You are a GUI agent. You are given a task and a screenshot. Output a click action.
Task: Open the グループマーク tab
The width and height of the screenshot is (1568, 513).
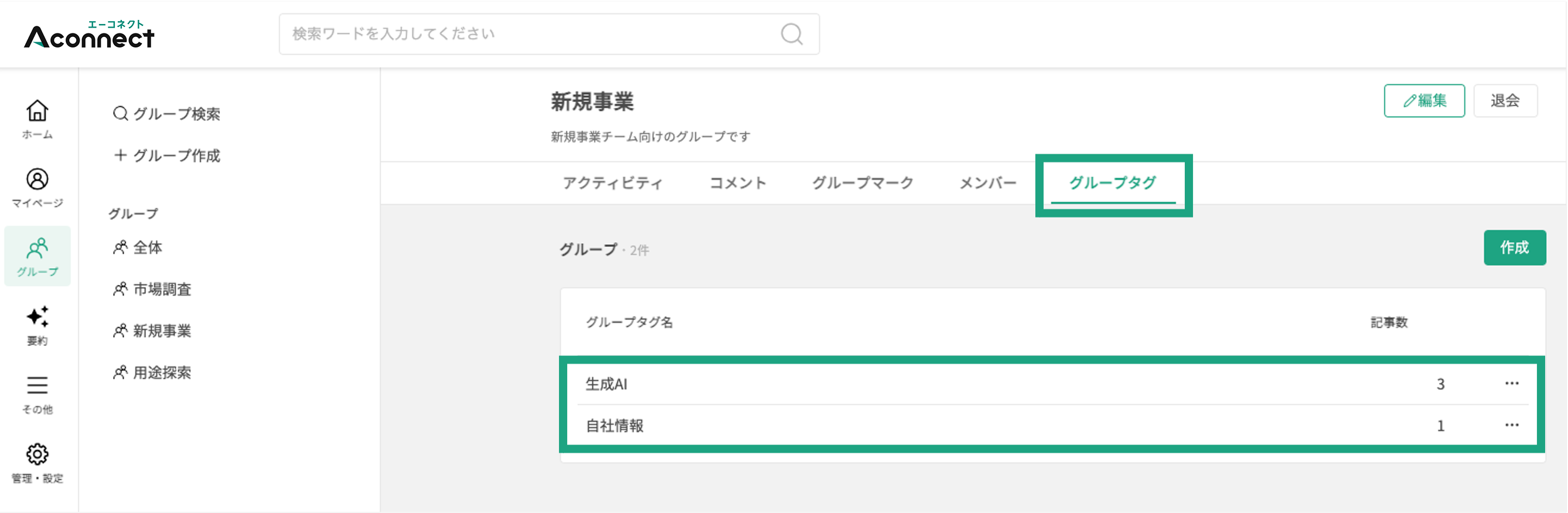(863, 183)
